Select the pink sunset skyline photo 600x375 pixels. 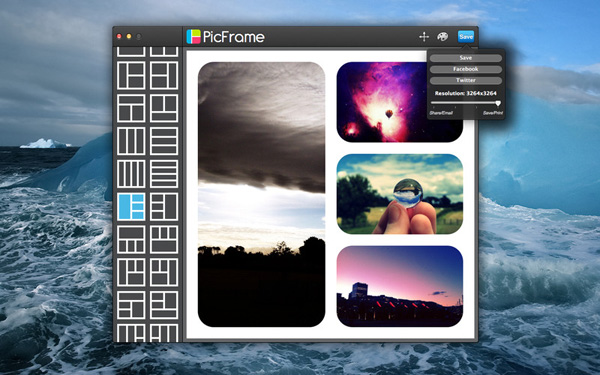tap(399, 286)
